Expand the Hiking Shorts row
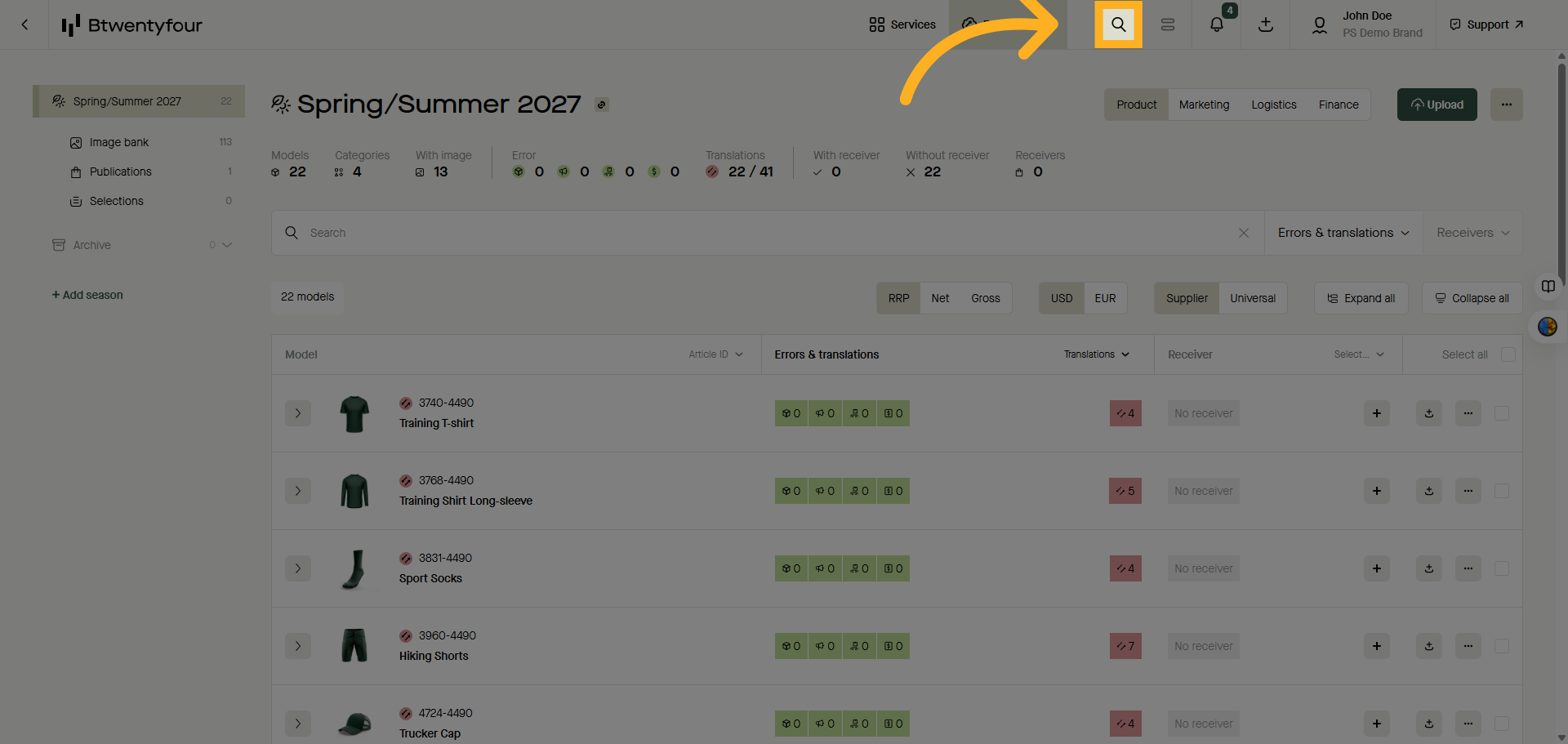 click(298, 646)
